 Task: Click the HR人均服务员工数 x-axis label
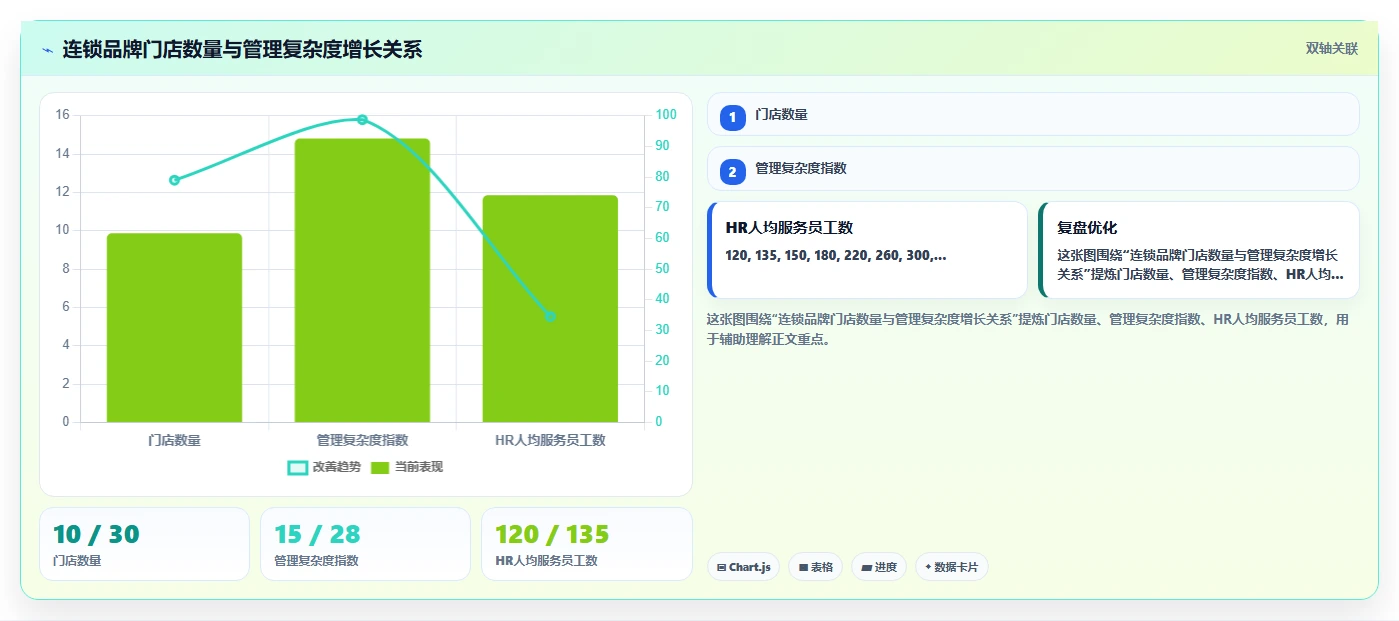(550, 440)
